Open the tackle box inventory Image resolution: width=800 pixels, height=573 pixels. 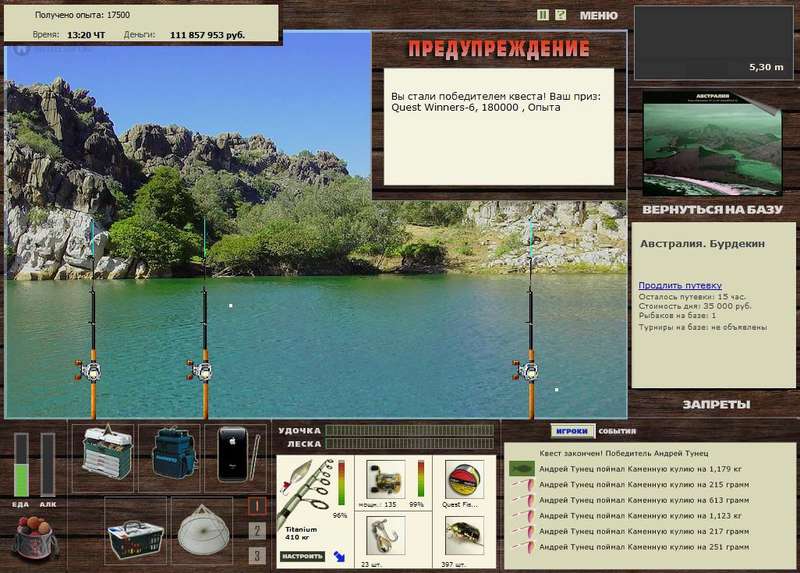pyautogui.click(x=106, y=453)
